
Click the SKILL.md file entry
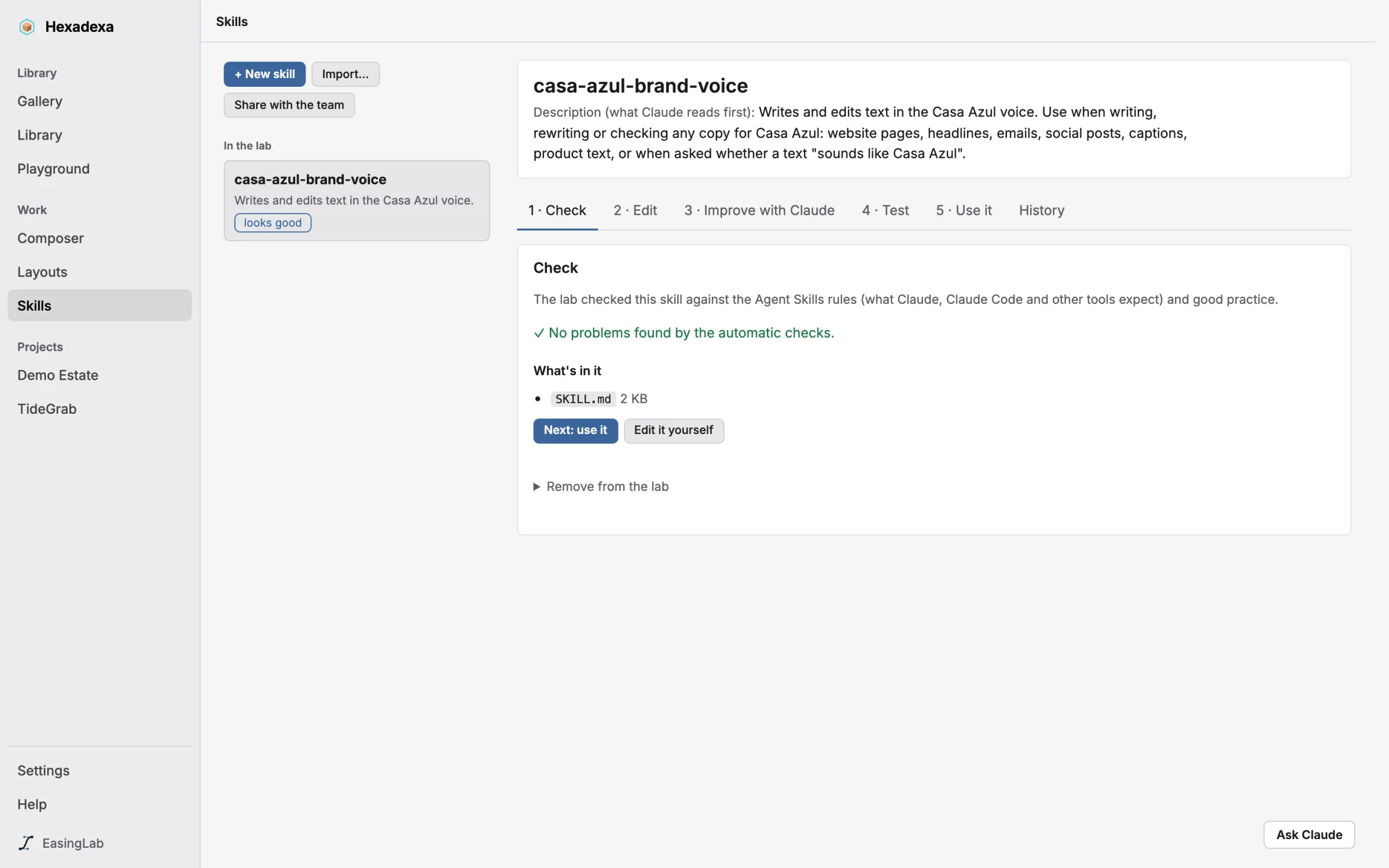point(583,399)
